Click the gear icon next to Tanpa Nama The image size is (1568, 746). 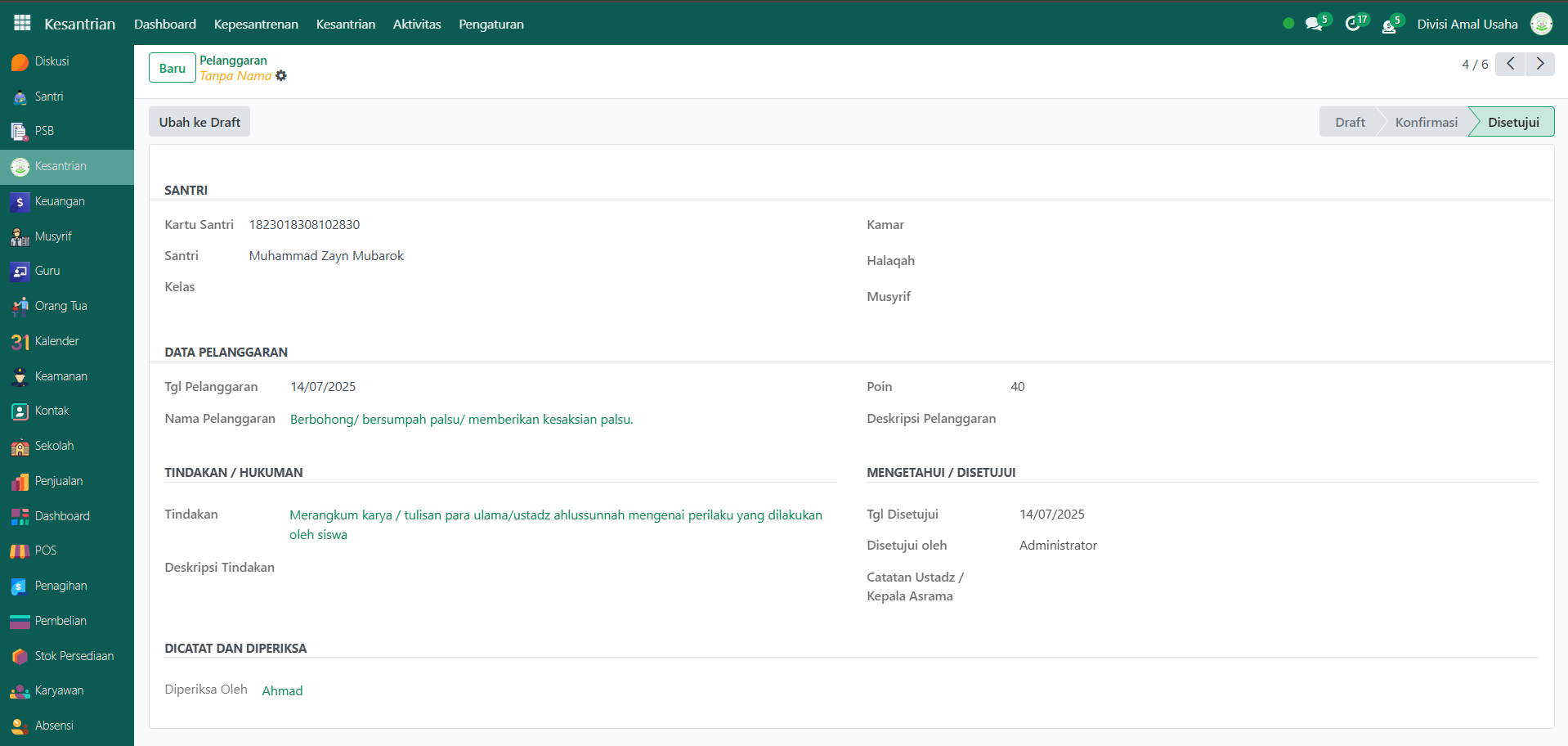[x=281, y=76]
